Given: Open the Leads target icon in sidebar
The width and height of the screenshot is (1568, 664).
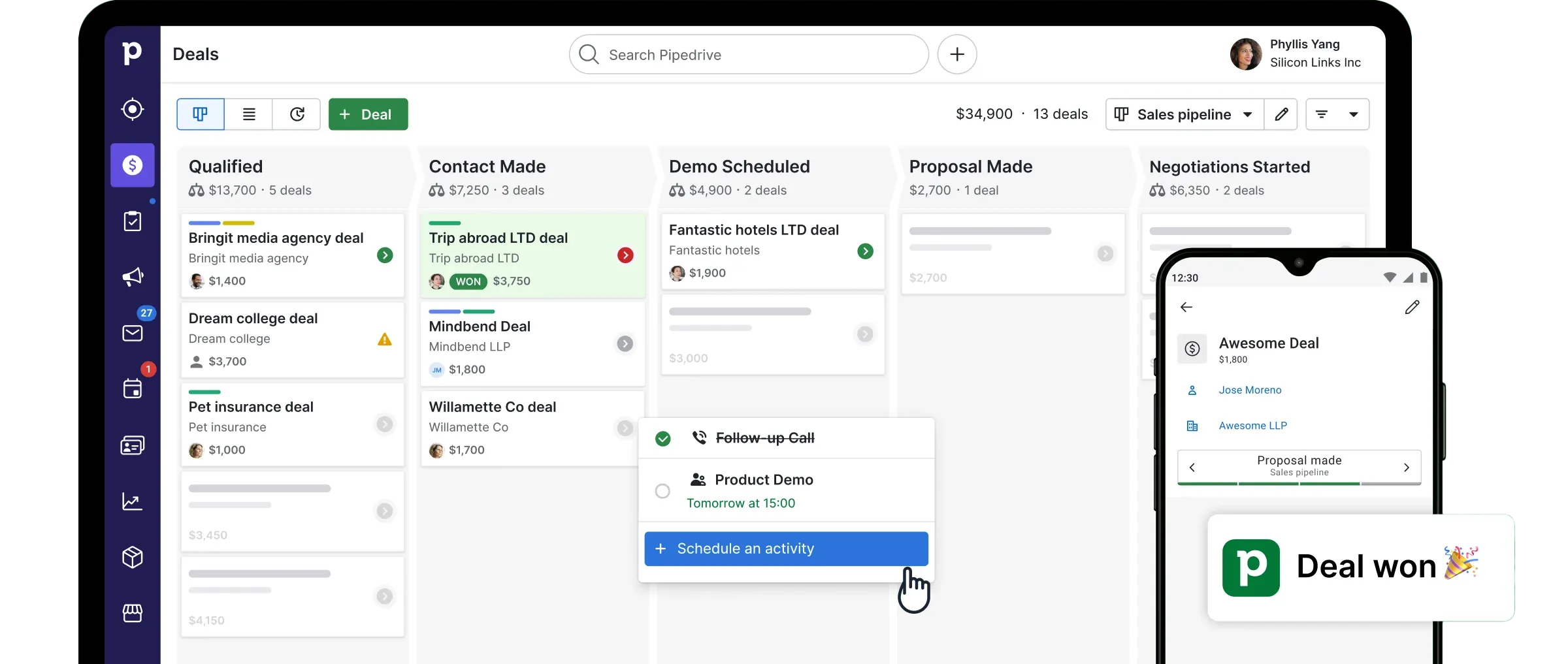Looking at the screenshot, I should (x=133, y=109).
